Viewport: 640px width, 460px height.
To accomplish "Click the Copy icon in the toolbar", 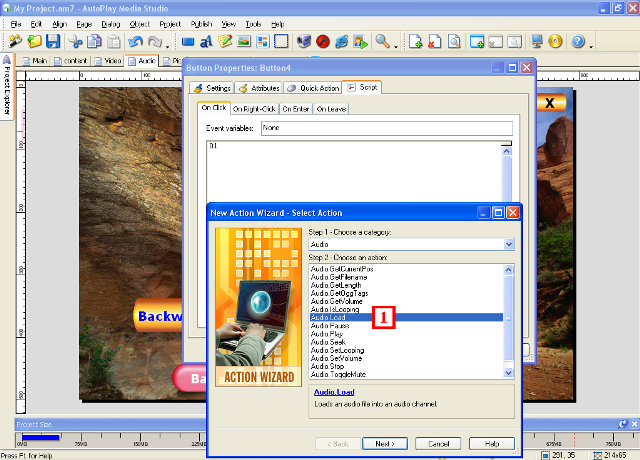I will pos(92,42).
